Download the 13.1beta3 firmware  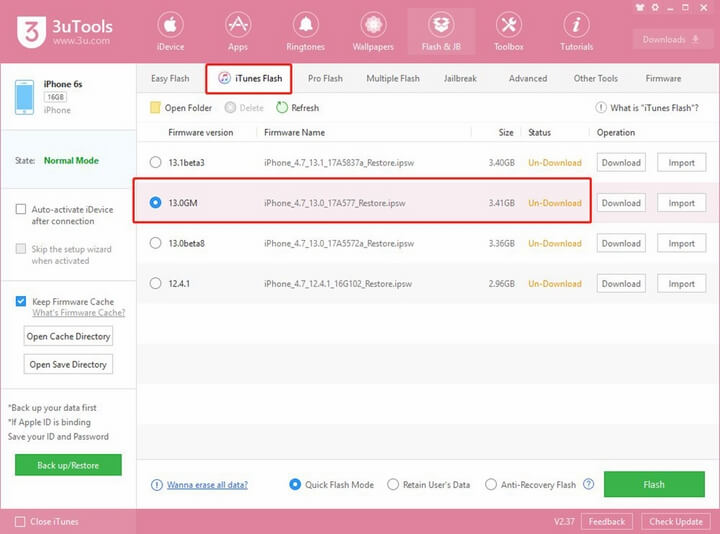621,163
